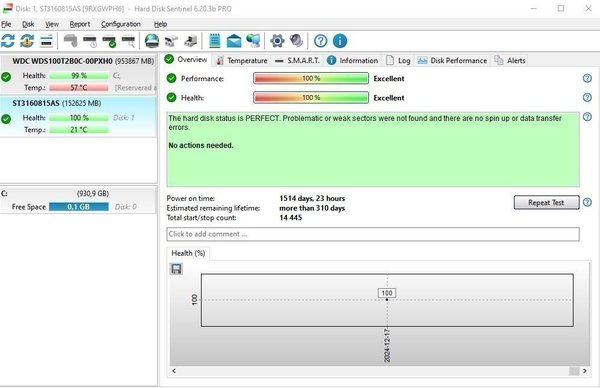
Task: Switch to the Overview tab
Action: [x=186, y=60]
